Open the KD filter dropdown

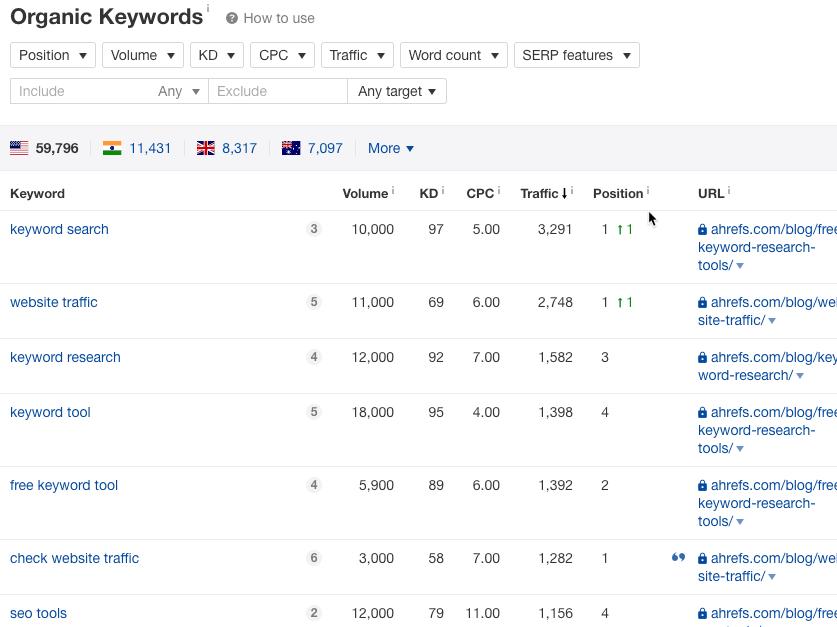click(217, 55)
